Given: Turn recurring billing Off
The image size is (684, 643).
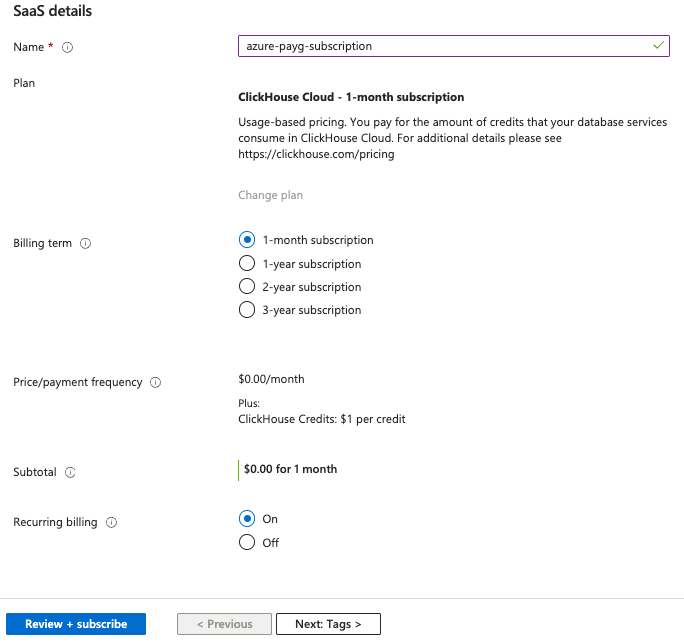Looking at the screenshot, I should (x=247, y=543).
